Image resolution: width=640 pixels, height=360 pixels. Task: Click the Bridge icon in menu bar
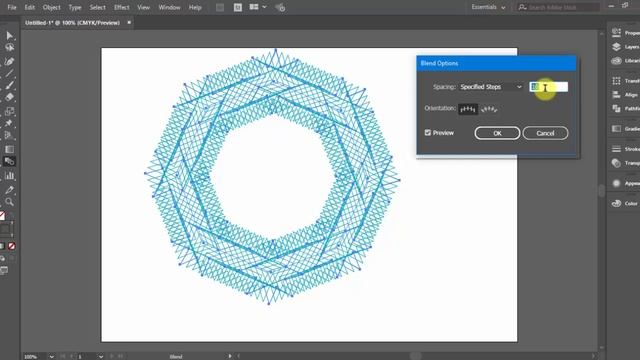pos(220,7)
